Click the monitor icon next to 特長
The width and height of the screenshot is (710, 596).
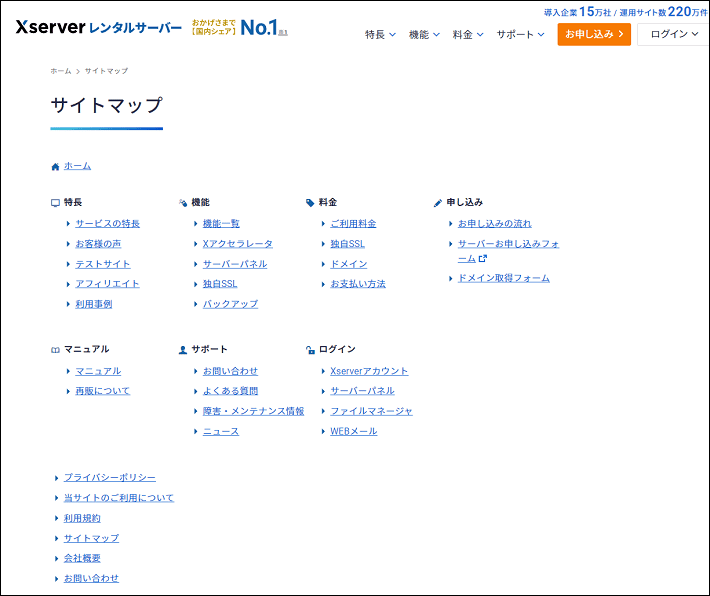(55, 202)
